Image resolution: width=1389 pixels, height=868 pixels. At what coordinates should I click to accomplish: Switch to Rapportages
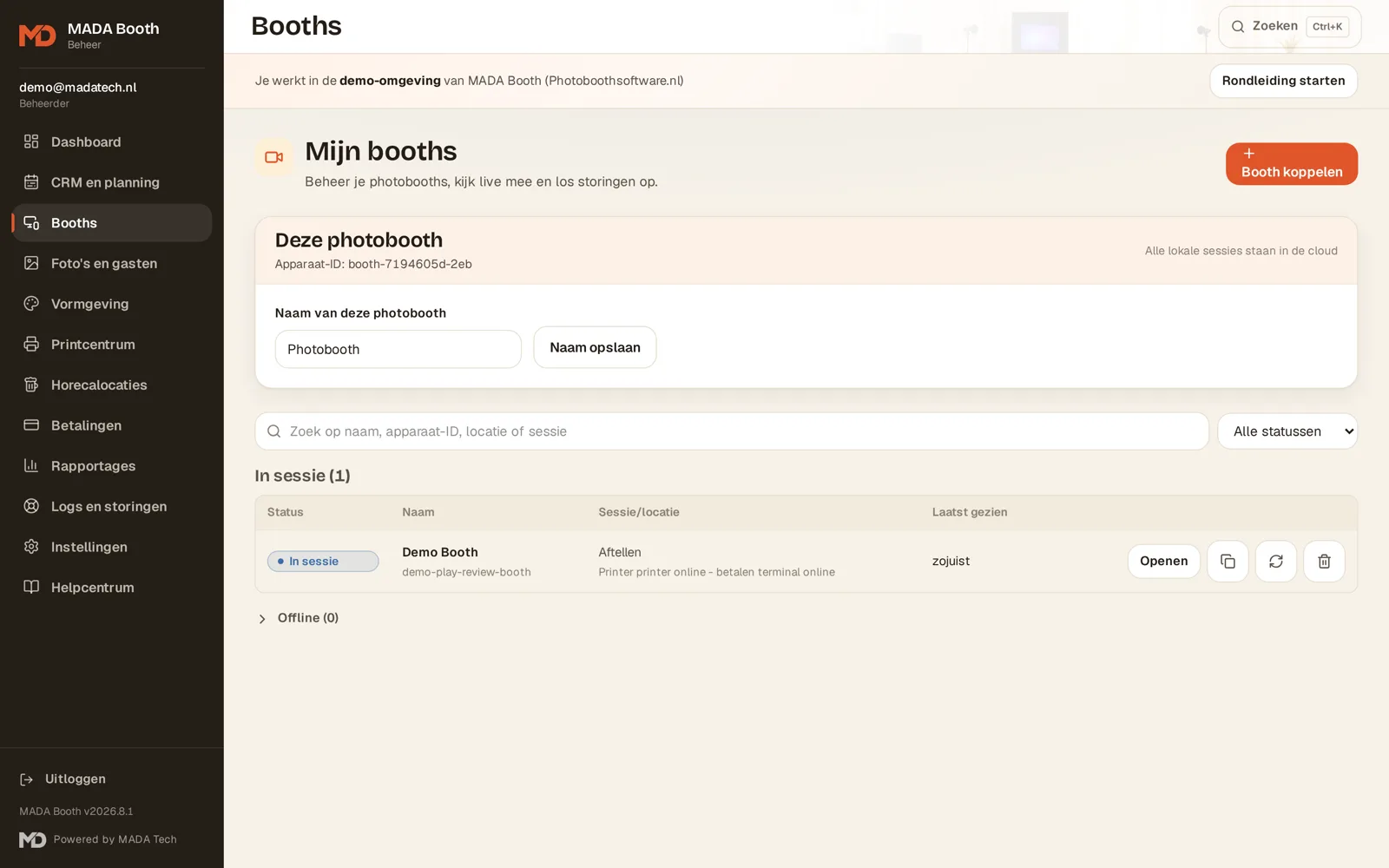click(x=112, y=466)
